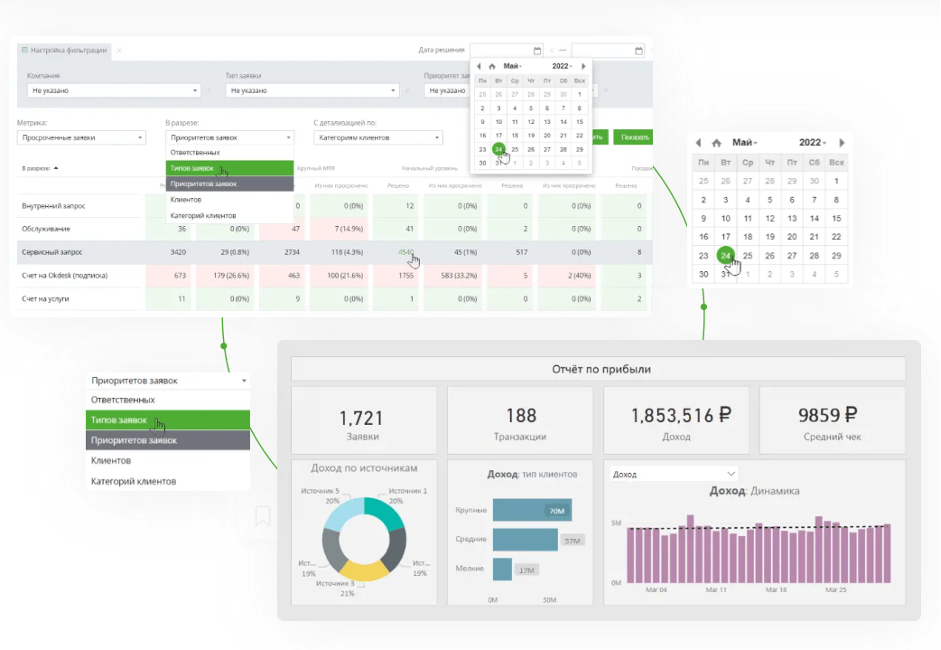Close the Настройка фильтрации tab with X
Viewport: 941px width, 650px height.
tap(118, 49)
